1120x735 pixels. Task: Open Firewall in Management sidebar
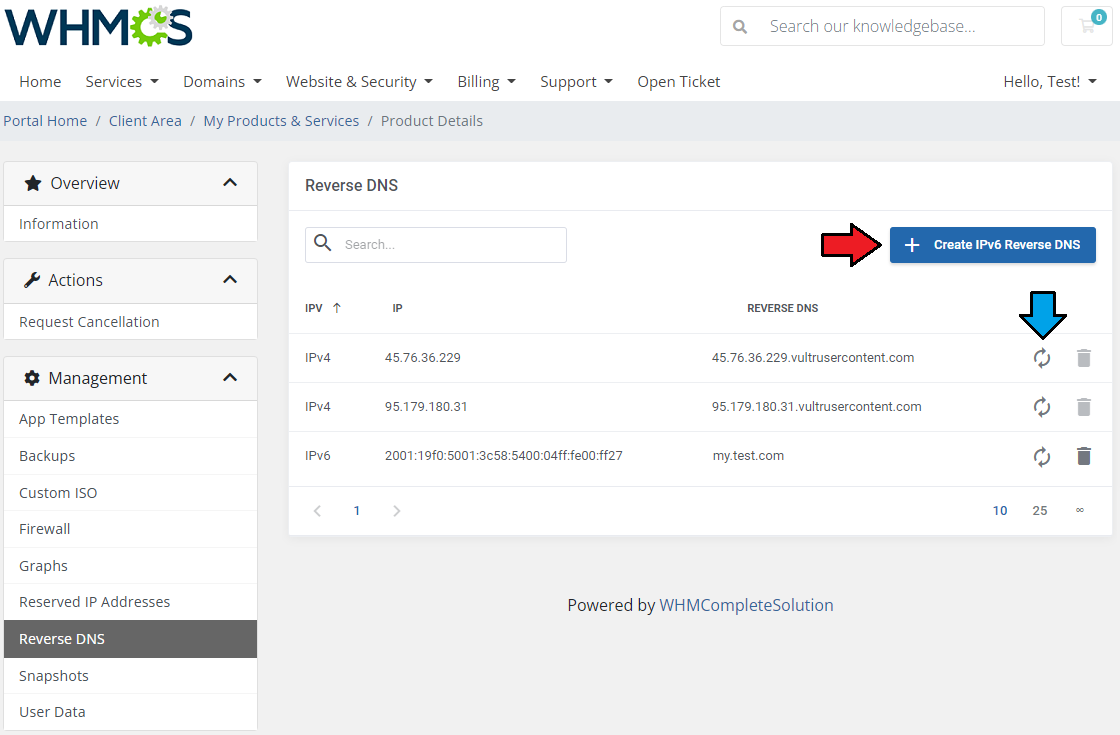point(130,529)
